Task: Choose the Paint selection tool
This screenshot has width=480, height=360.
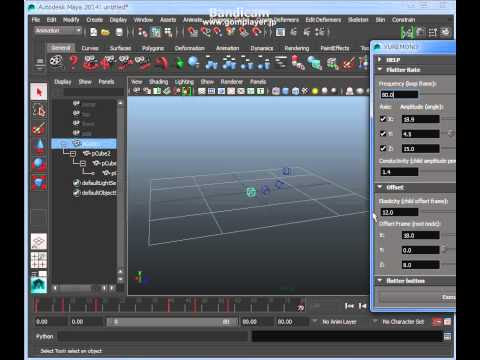Action: point(39,129)
